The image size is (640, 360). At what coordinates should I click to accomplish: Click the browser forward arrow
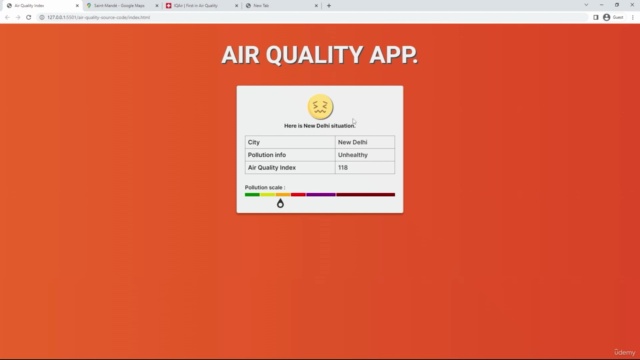pos(18,17)
